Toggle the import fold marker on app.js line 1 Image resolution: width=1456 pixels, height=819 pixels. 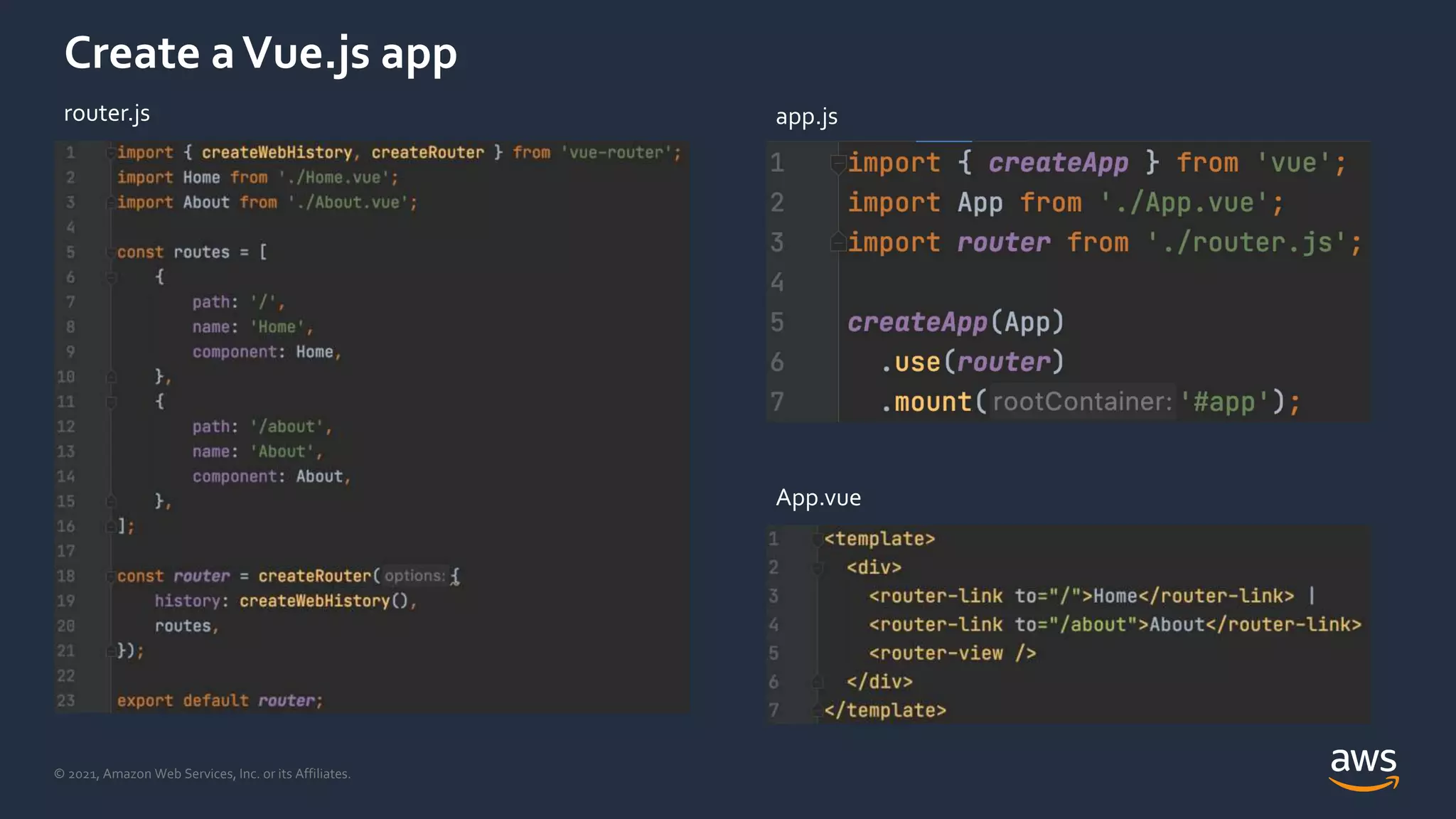[838, 164]
